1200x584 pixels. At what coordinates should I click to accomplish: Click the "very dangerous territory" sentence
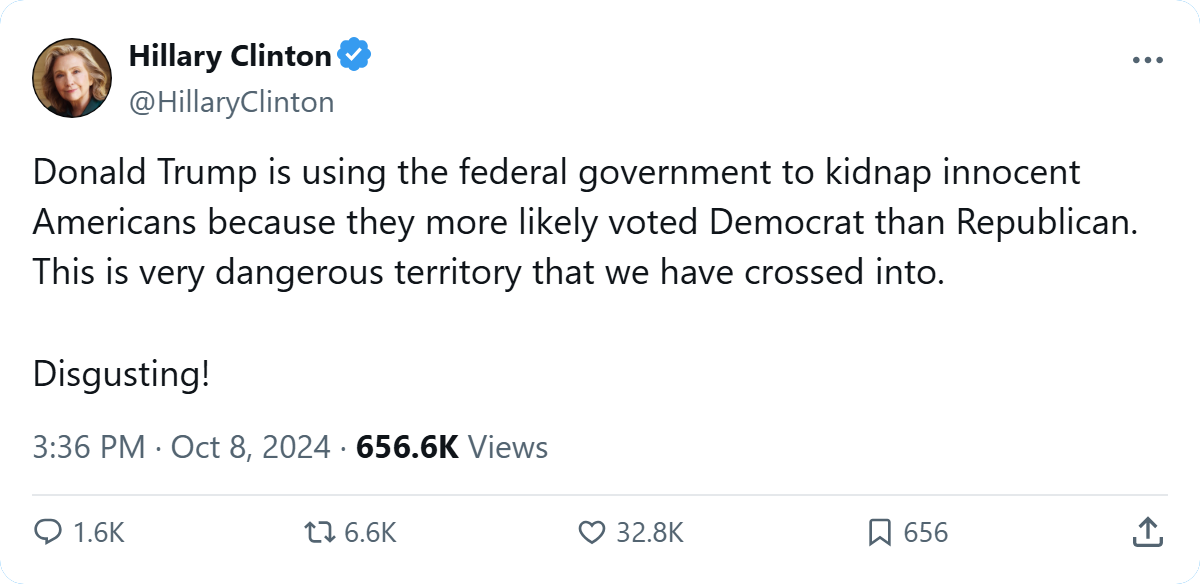(x=488, y=272)
